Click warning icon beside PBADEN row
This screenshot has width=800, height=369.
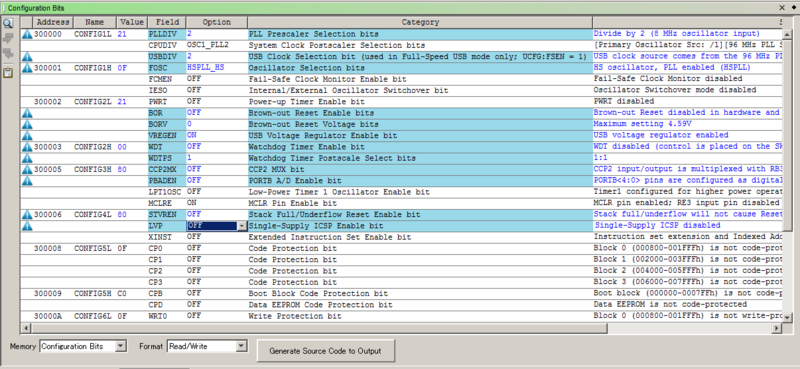tap(27, 181)
